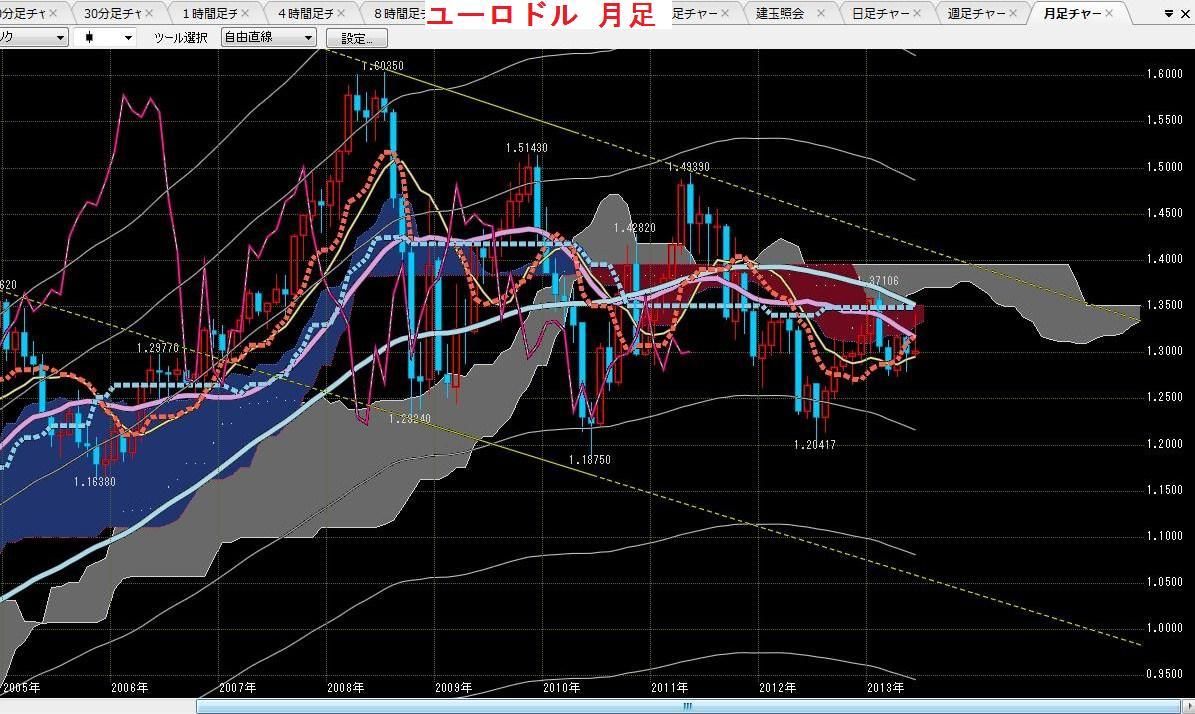The image size is (1195, 714).
Task: Close the 30分足チャート tab
Action: point(149,13)
